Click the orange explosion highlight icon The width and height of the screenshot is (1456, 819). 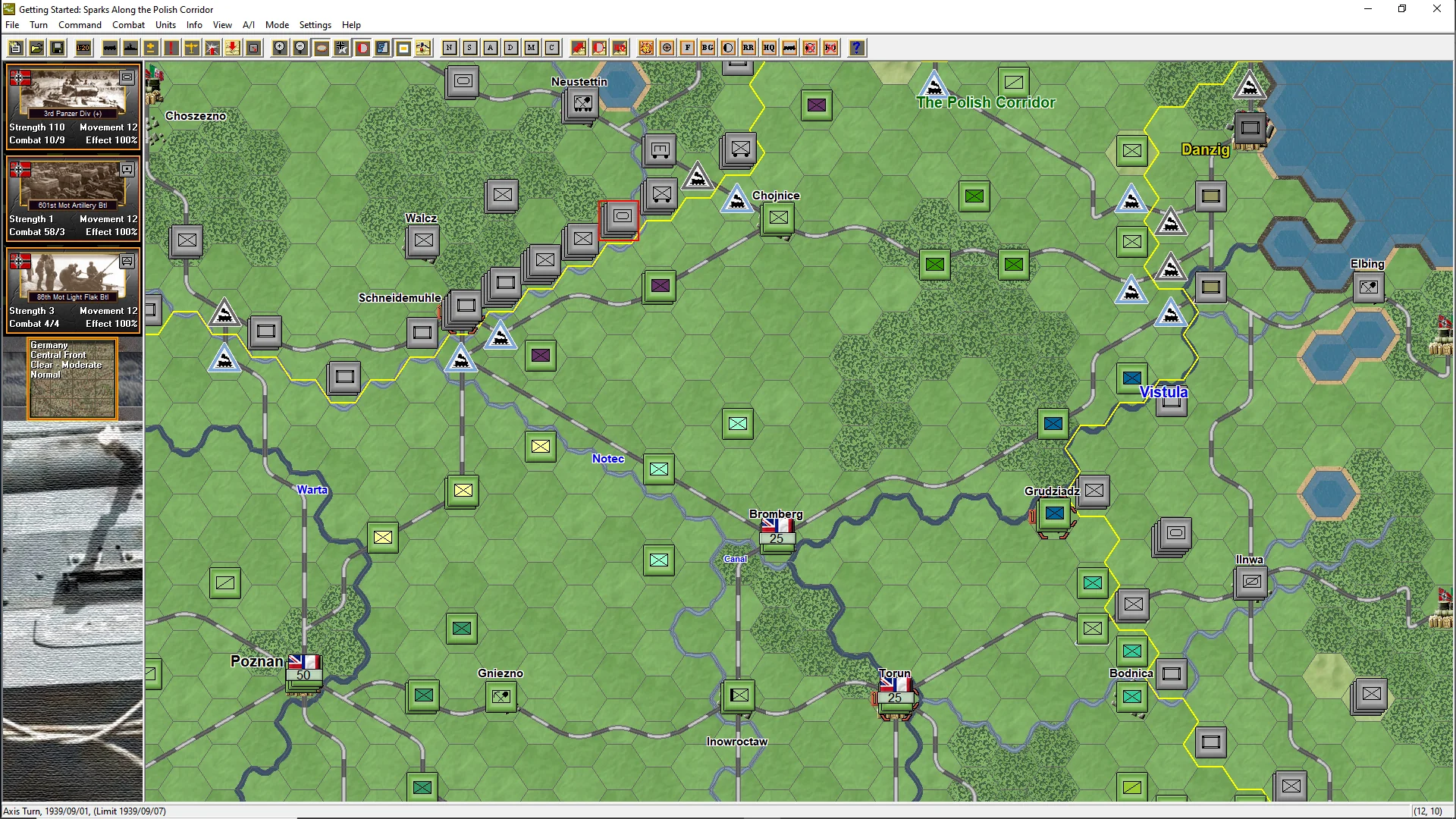coord(646,48)
